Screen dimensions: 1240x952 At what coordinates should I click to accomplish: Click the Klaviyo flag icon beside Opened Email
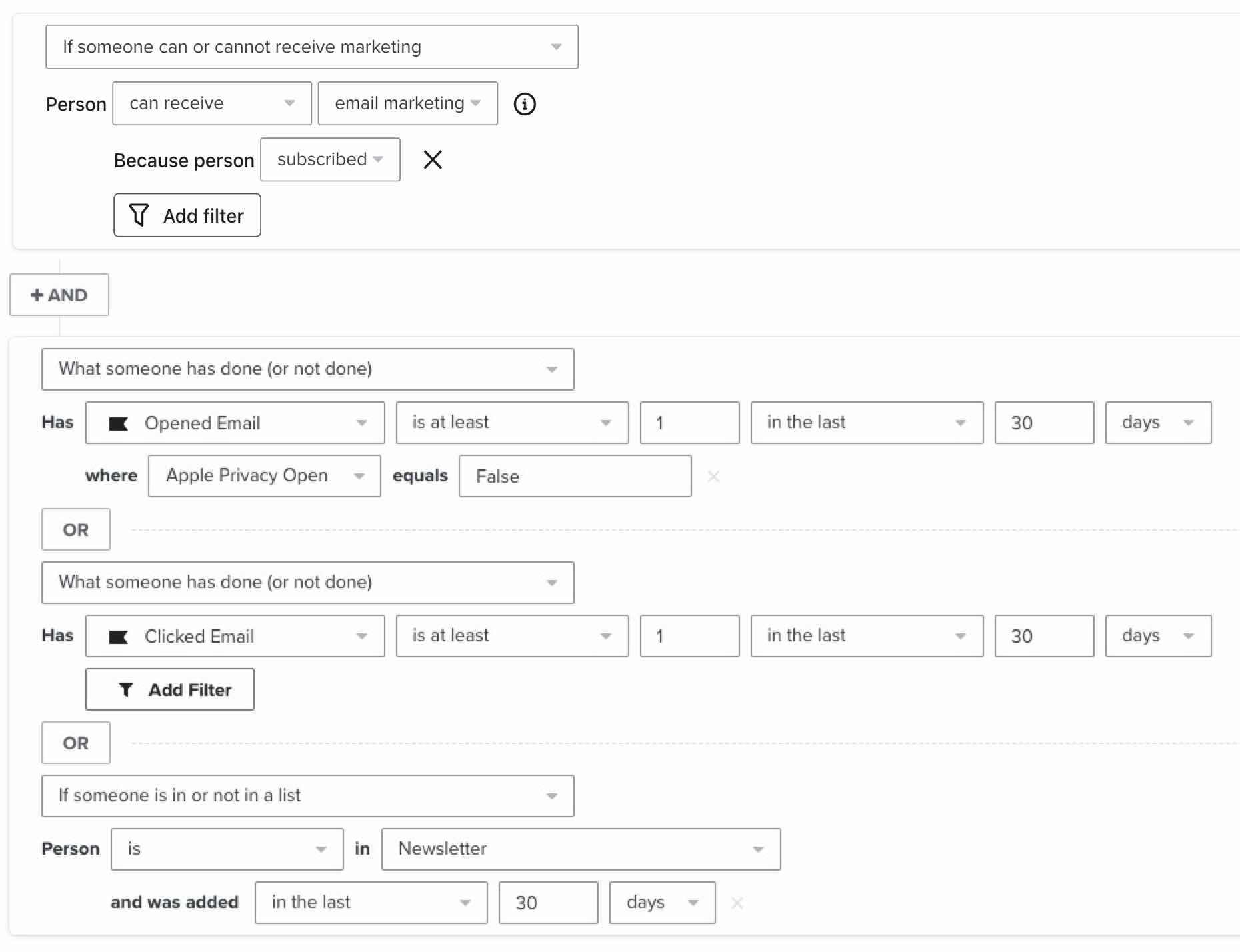coord(120,422)
